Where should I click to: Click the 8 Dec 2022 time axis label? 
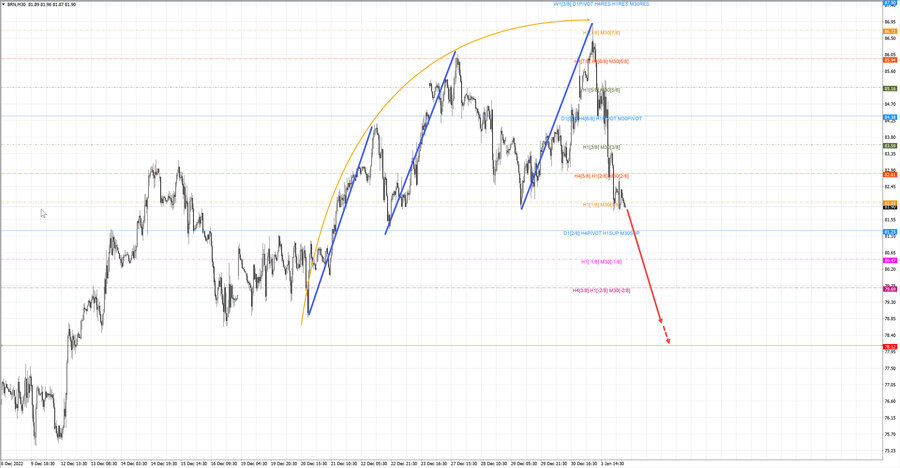point(12,463)
